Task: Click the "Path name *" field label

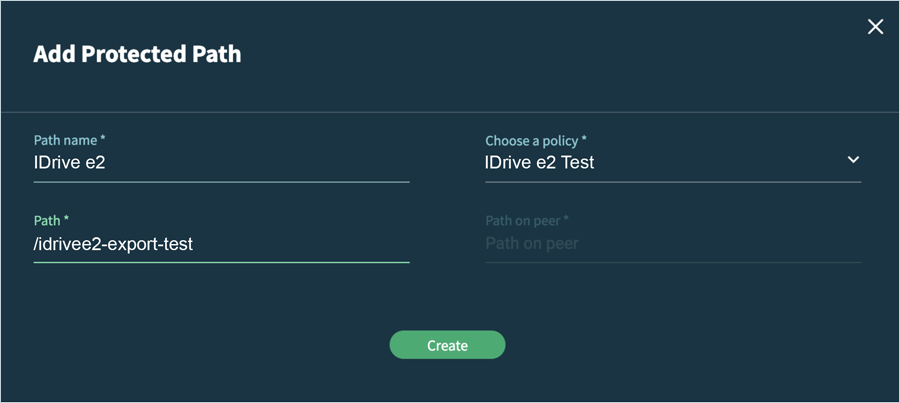Action: [x=69, y=141]
